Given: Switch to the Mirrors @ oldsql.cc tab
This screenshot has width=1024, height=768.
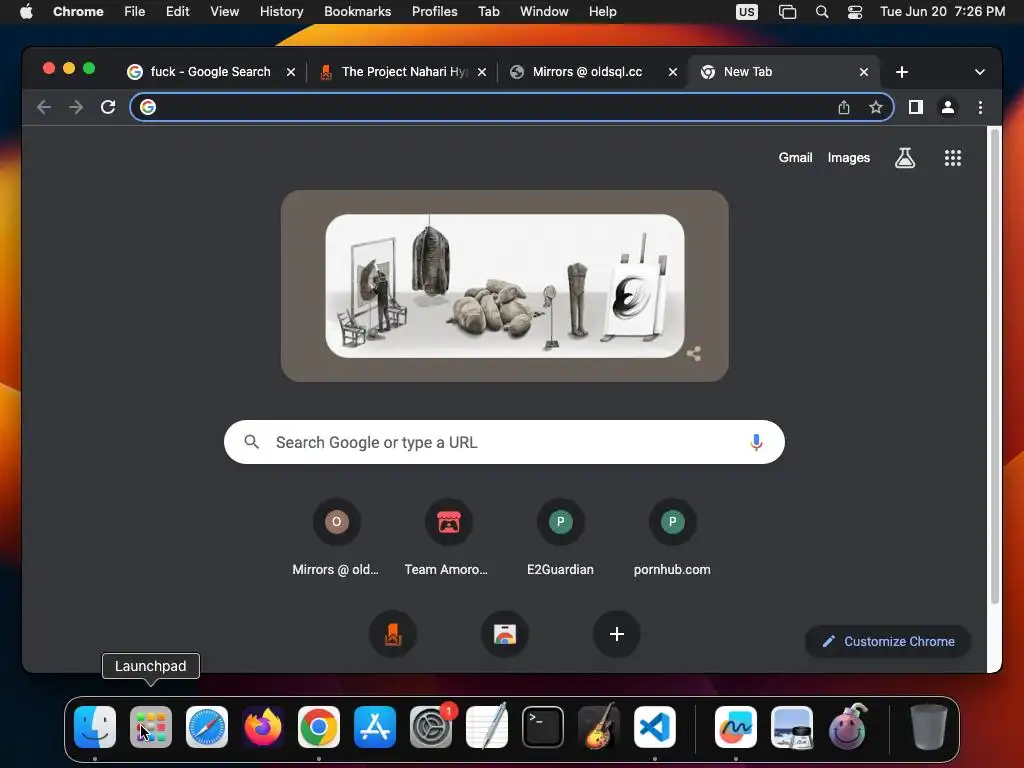Looking at the screenshot, I should coord(594,72).
